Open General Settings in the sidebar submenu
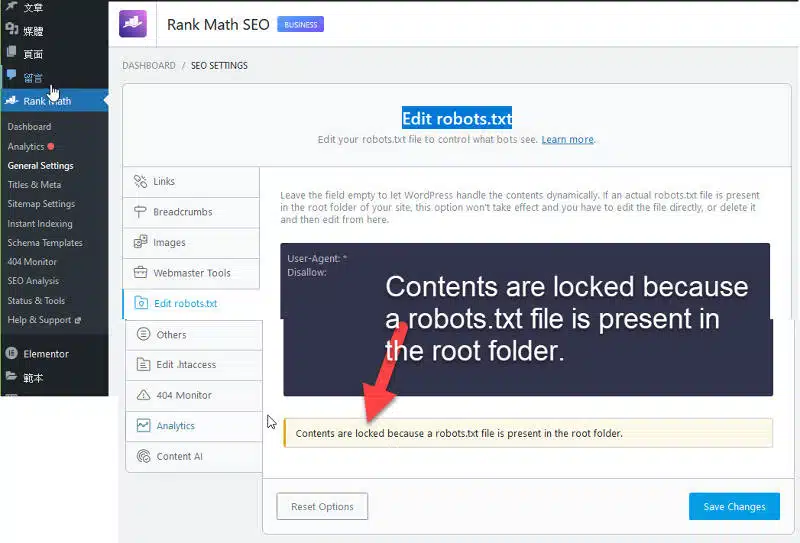This screenshot has height=543, width=800. (x=40, y=165)
